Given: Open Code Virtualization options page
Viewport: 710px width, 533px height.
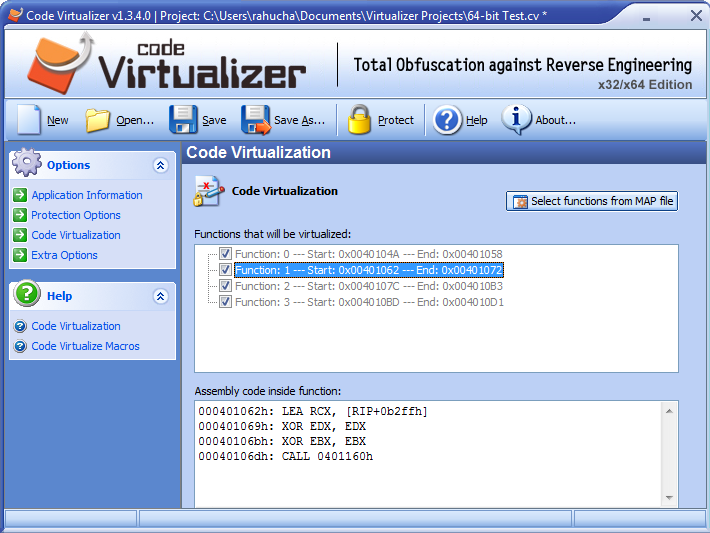Looking at the screenshot, I should point(76,235).
